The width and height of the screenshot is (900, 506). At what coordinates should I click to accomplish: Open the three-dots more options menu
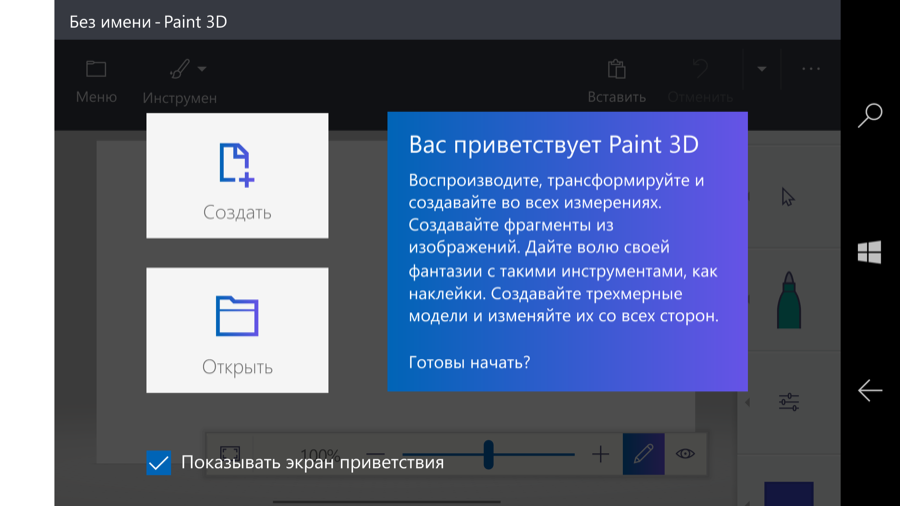pyautogui.click(x=810, y=69)
